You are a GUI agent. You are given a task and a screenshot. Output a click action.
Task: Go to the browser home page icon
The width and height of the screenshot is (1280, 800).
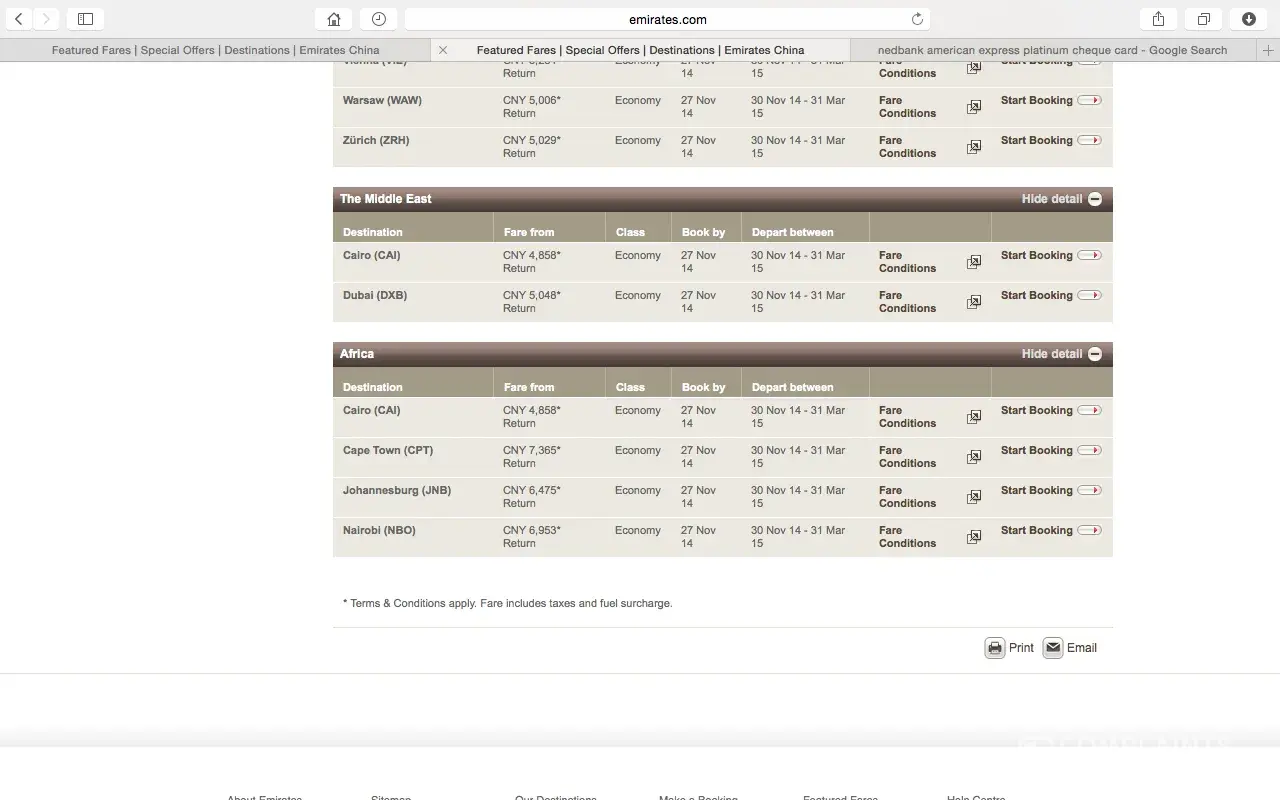tap(334, 19)
